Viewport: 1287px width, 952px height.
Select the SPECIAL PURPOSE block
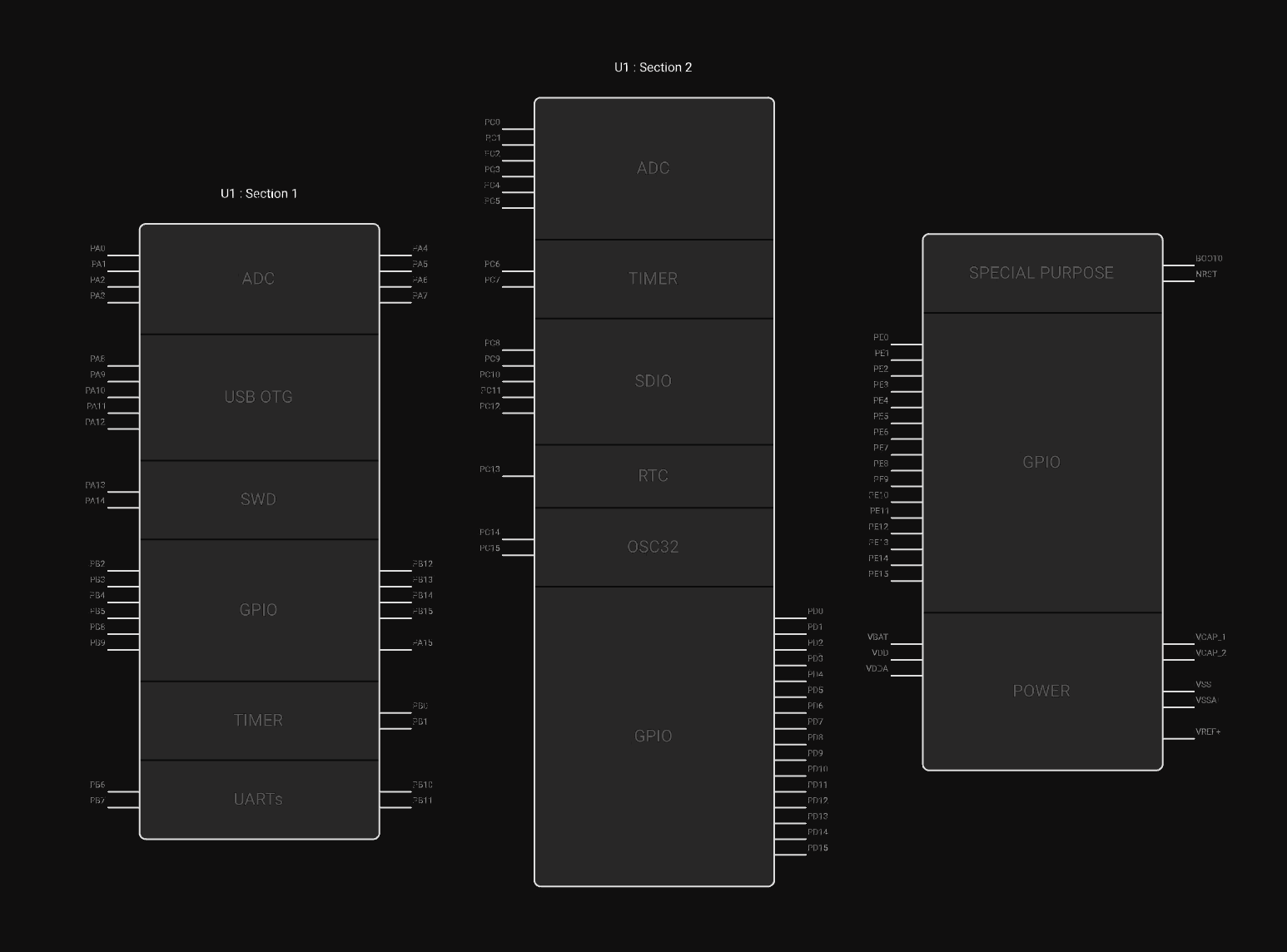(1041, 273)
